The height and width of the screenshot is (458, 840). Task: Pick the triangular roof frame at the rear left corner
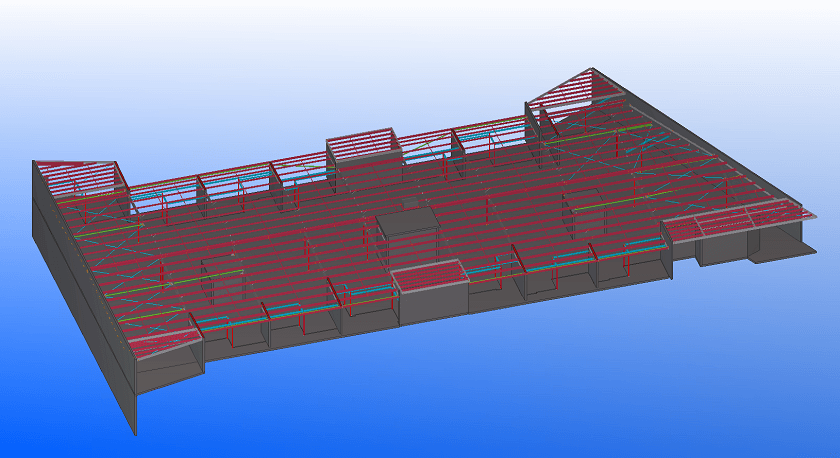81,178
